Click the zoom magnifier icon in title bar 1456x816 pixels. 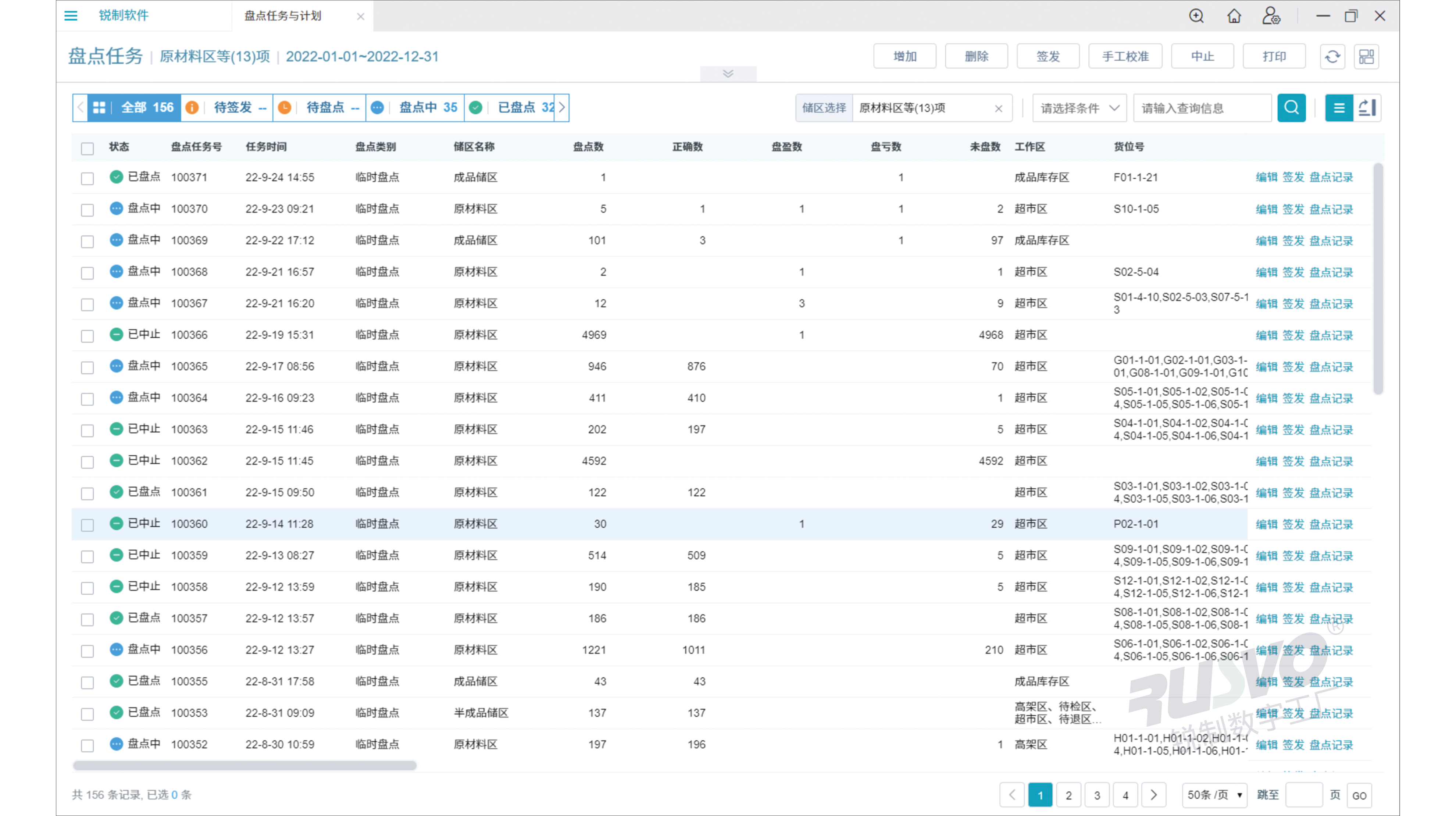1196,16
